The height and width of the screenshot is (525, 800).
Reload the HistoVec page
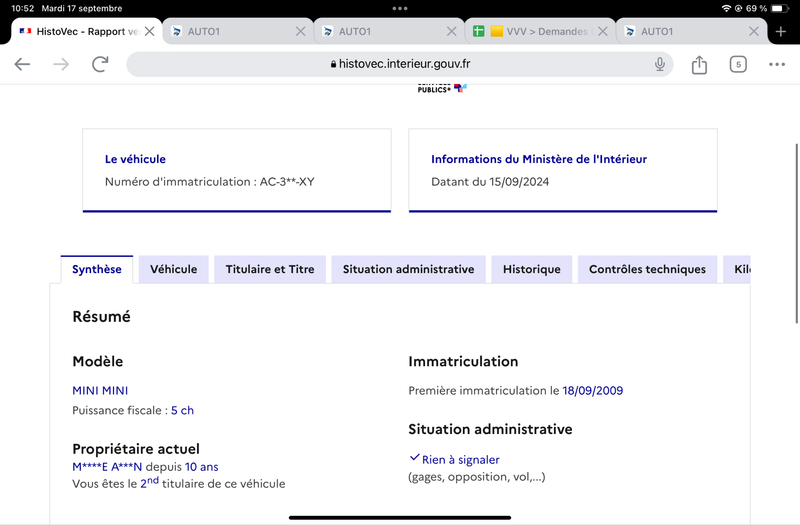100,64
